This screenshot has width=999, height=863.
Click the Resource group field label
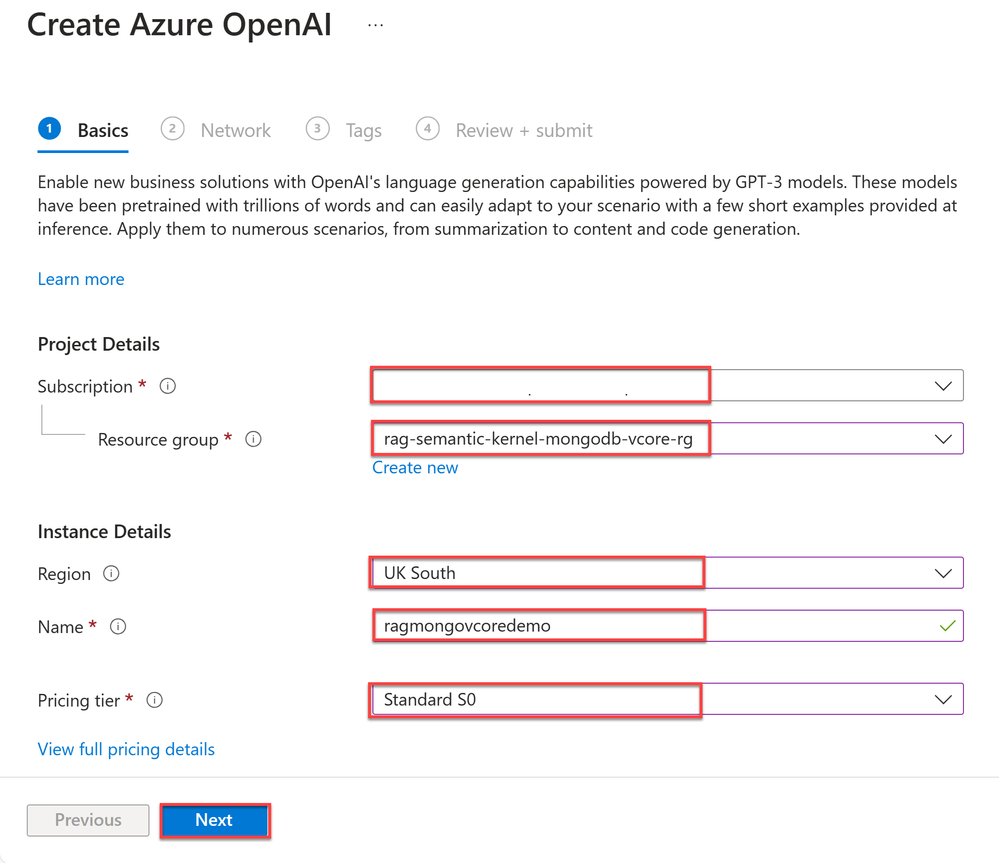click(158, 439)
